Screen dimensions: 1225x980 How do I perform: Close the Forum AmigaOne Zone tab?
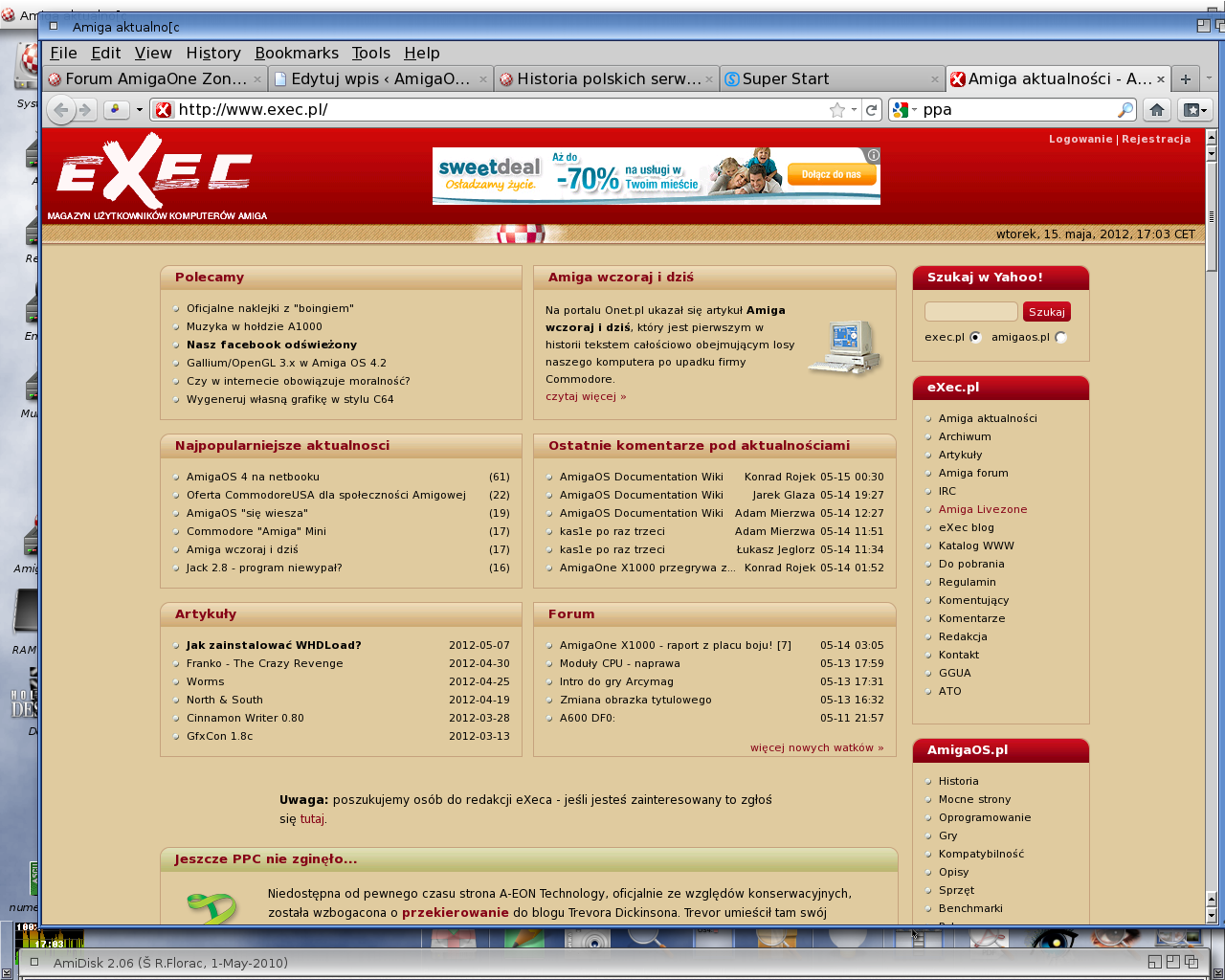pos(257,79)
